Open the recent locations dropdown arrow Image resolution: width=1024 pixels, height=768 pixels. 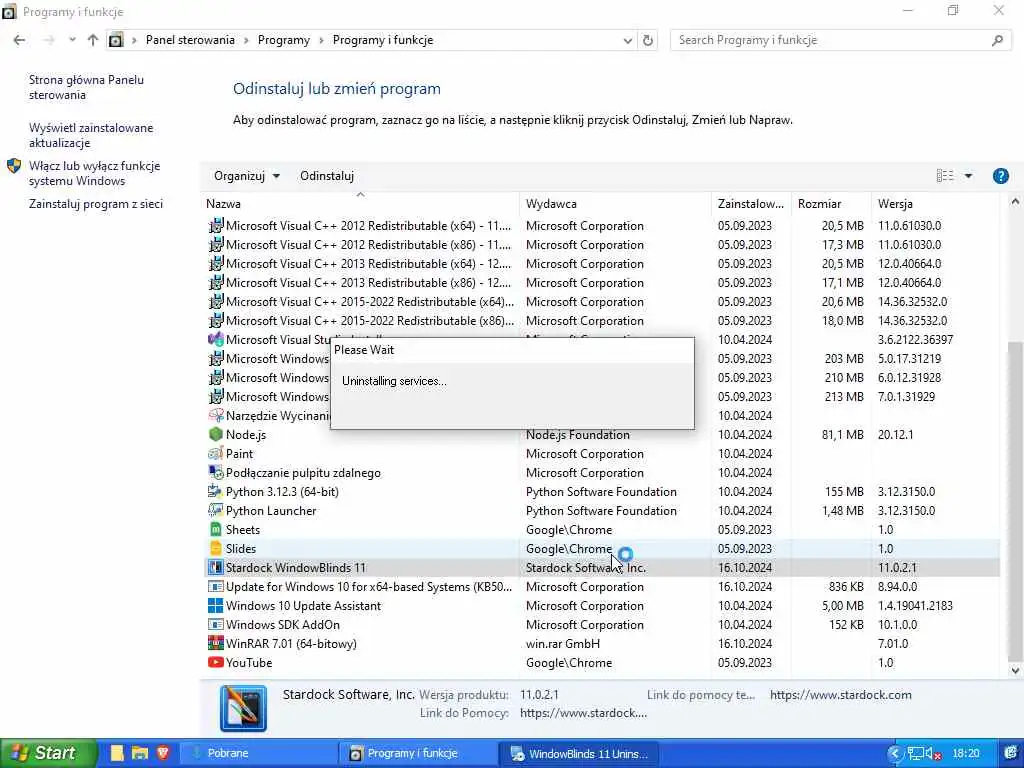pos(72,40)
